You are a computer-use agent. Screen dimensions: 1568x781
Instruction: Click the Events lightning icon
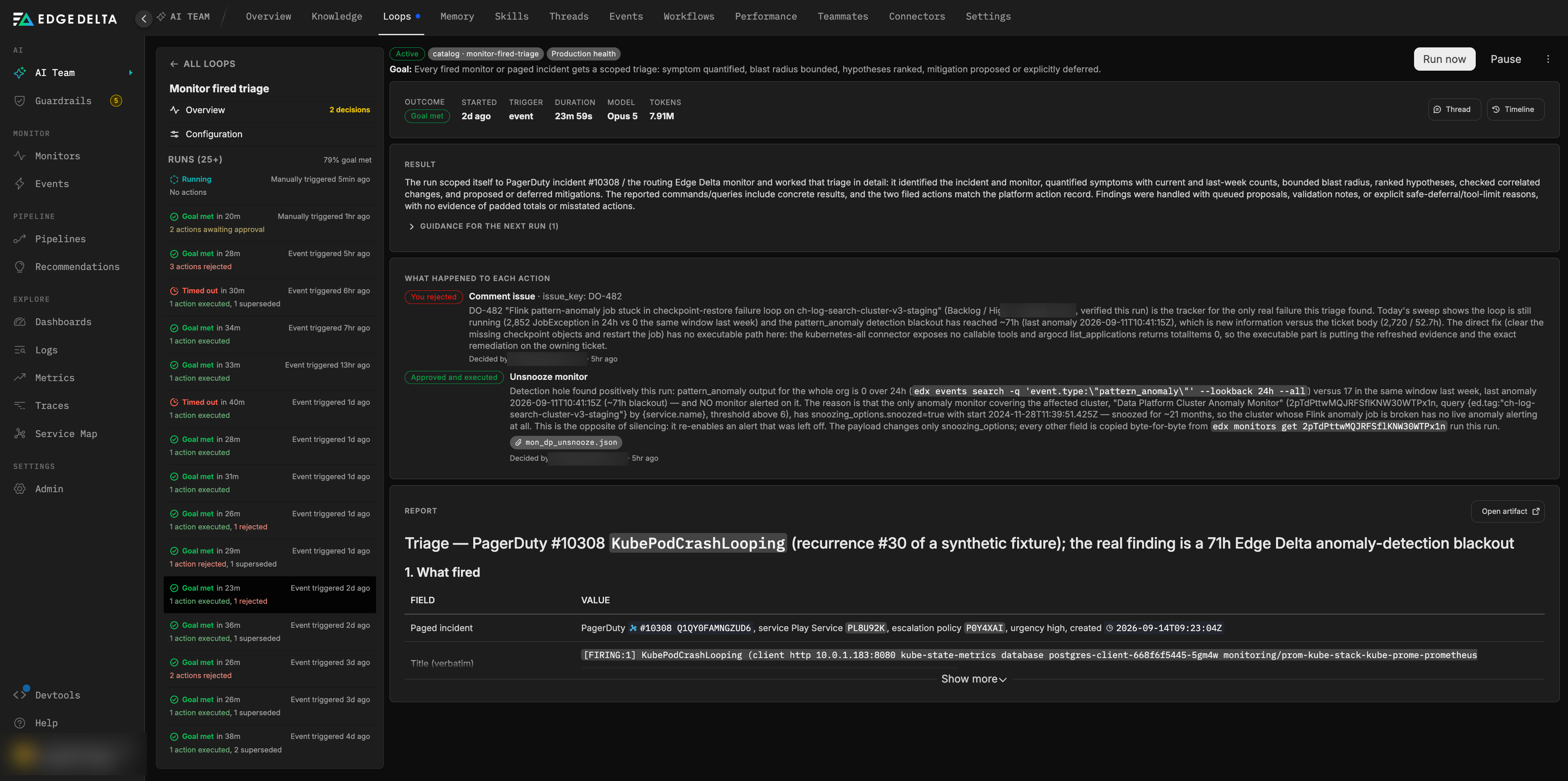click(20, 184)
